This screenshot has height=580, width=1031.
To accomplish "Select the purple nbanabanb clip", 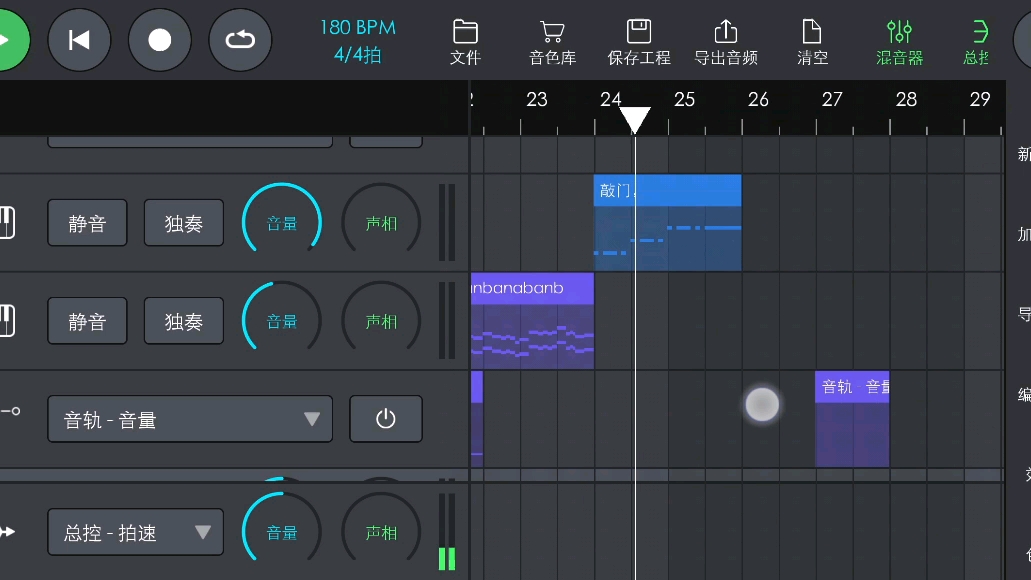I will click(533, 320).
